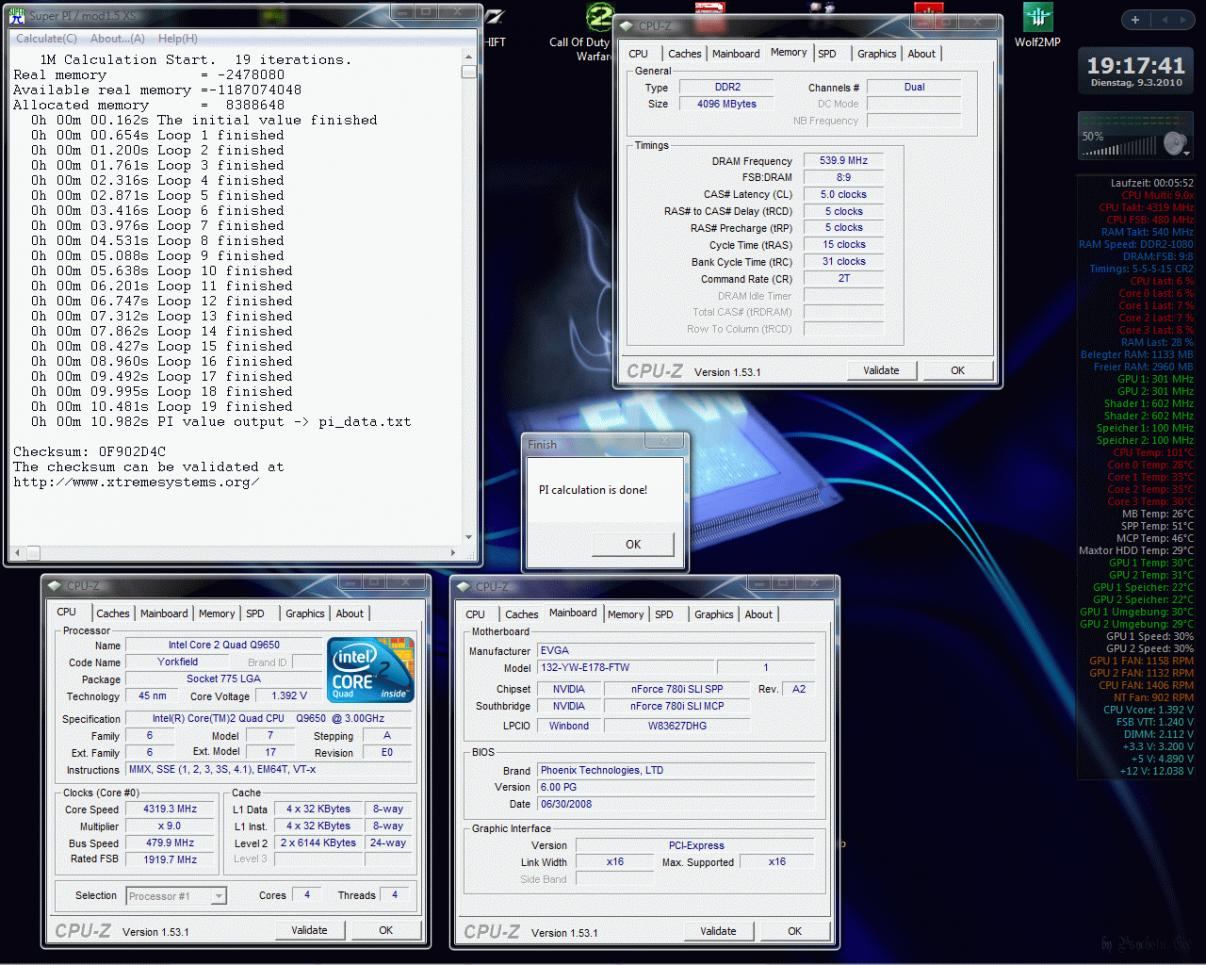The image size is (1206, 965).
Task: Open the Help(H) menu in Super PI
Action: [178, 38]
